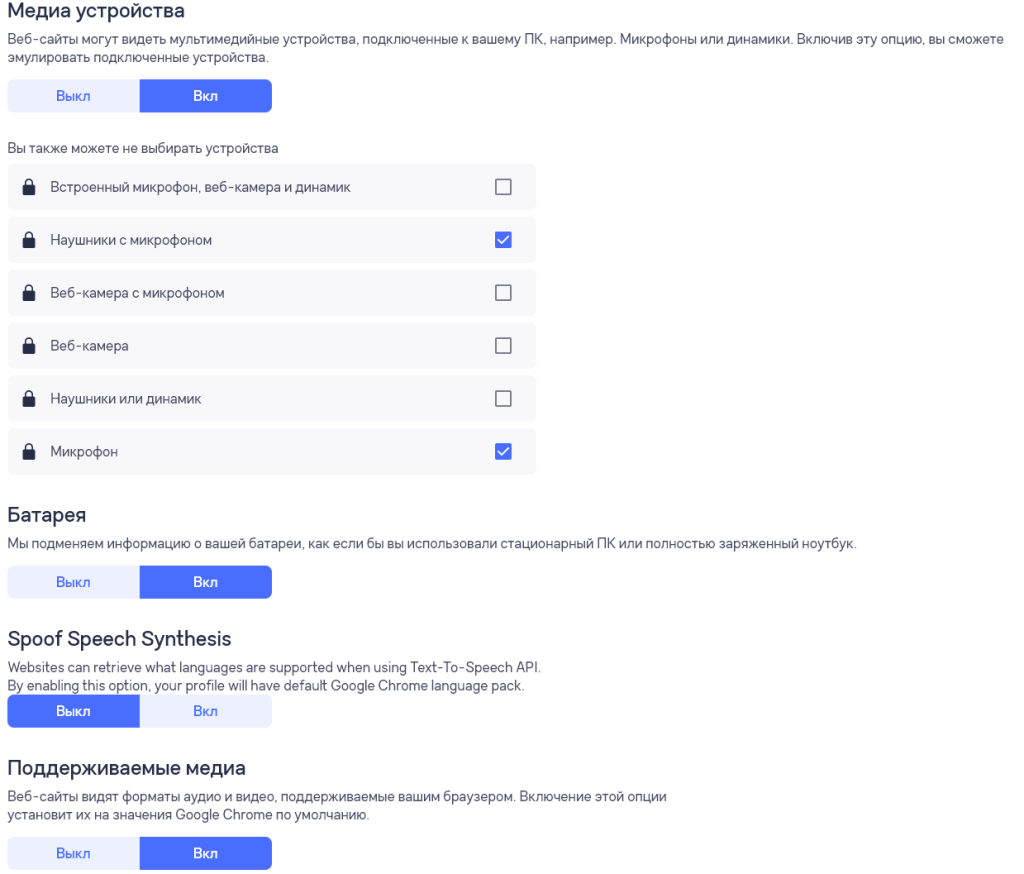
Task: Select Вкл under Медиа устройства
Action: [206, 96]
